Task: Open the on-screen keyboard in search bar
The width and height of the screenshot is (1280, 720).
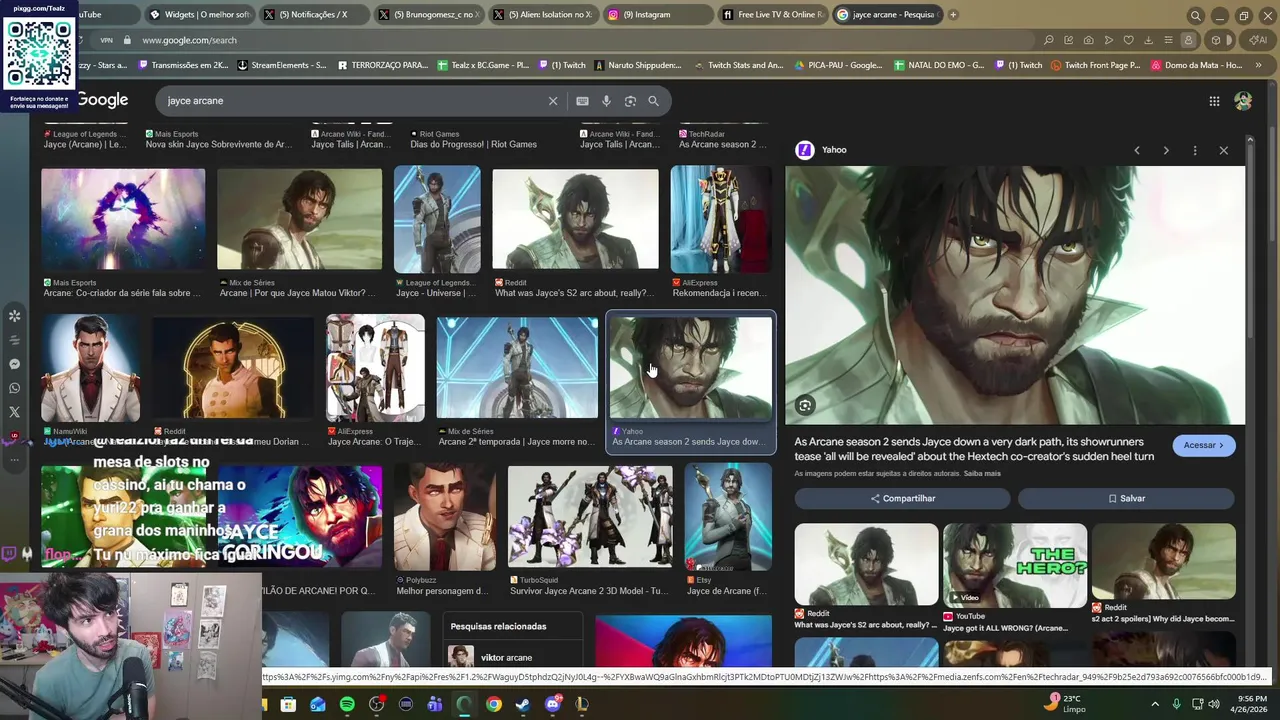Action: [582, 101]
